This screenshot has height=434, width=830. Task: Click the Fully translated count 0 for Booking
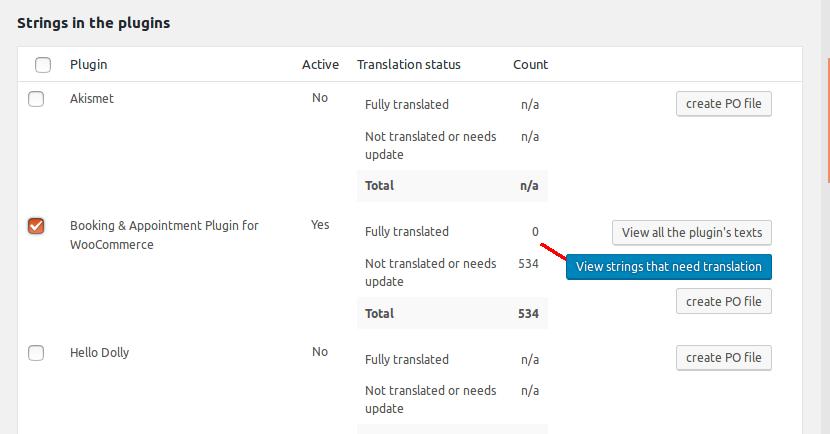(x=535, y=232)
